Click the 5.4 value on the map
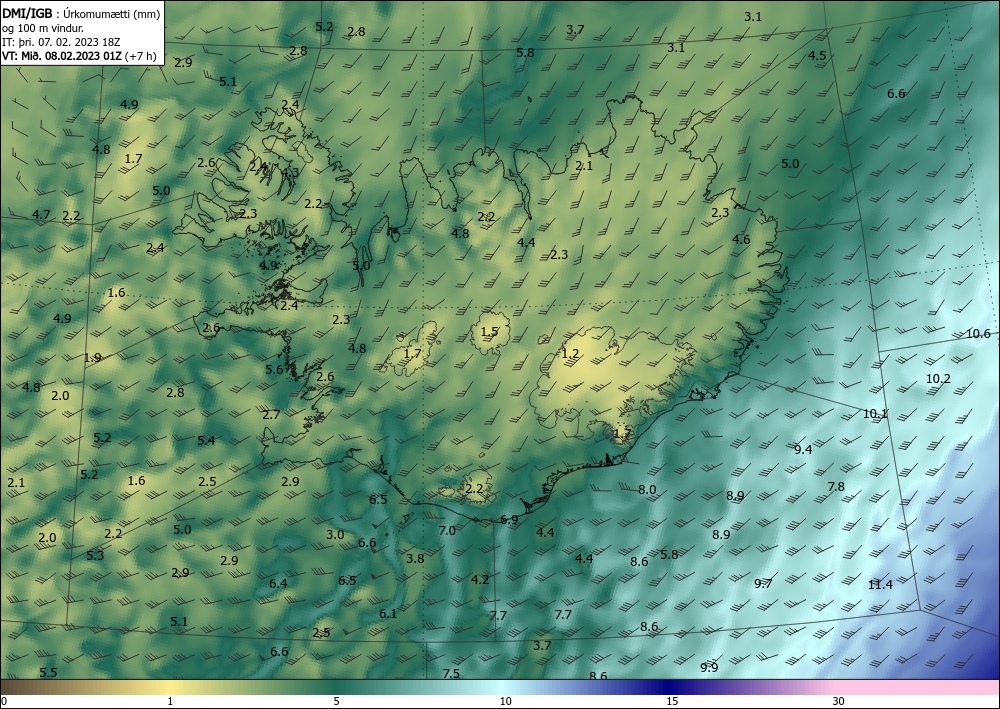Screen dimensions: 1000x709 pyautogui.click(x=206, y=440)
